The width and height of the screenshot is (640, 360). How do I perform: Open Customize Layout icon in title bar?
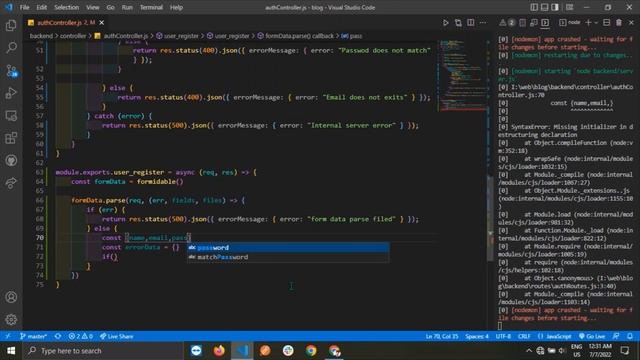(x=569, y=7)
